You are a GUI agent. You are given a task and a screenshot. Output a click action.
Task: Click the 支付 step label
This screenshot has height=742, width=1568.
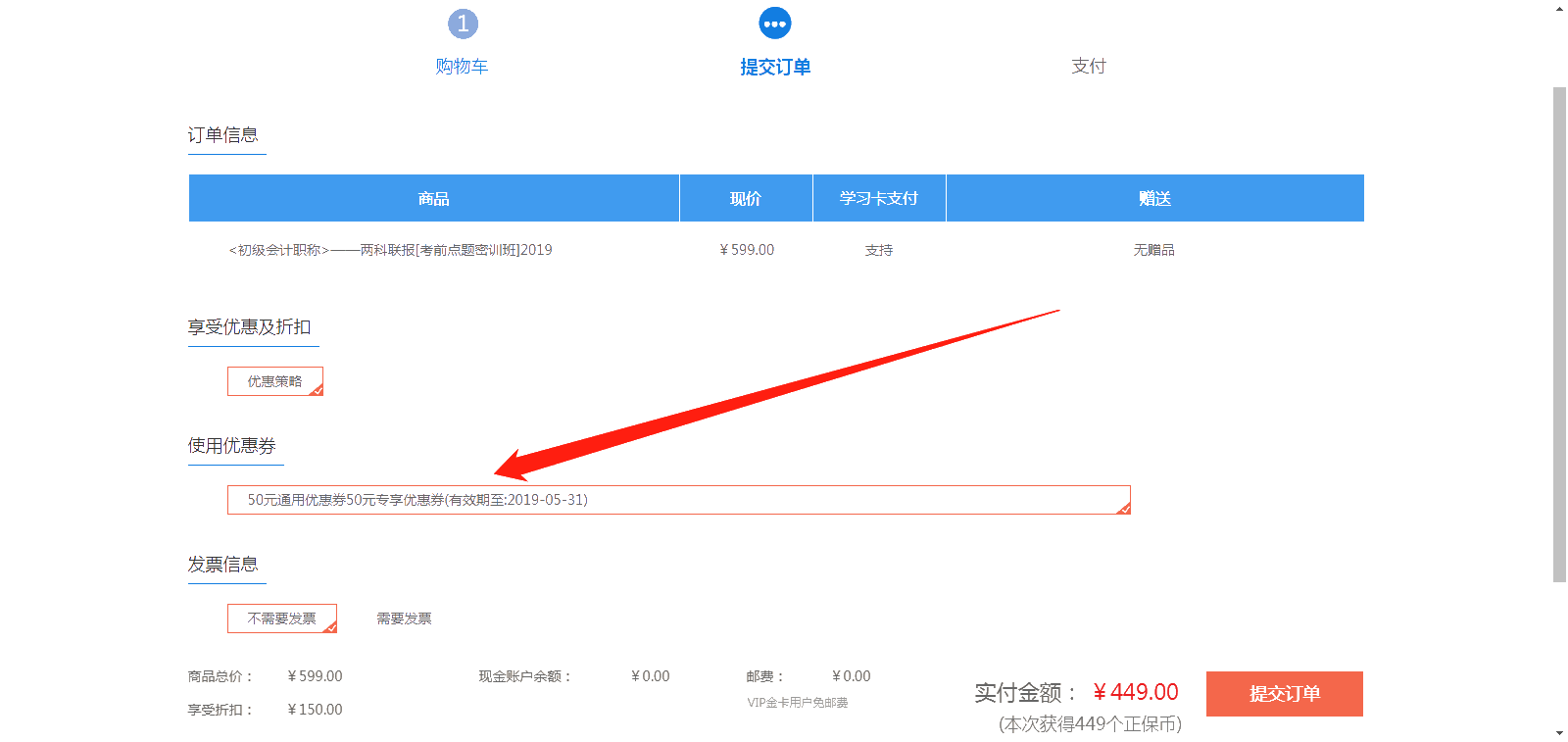[1089, 67]
